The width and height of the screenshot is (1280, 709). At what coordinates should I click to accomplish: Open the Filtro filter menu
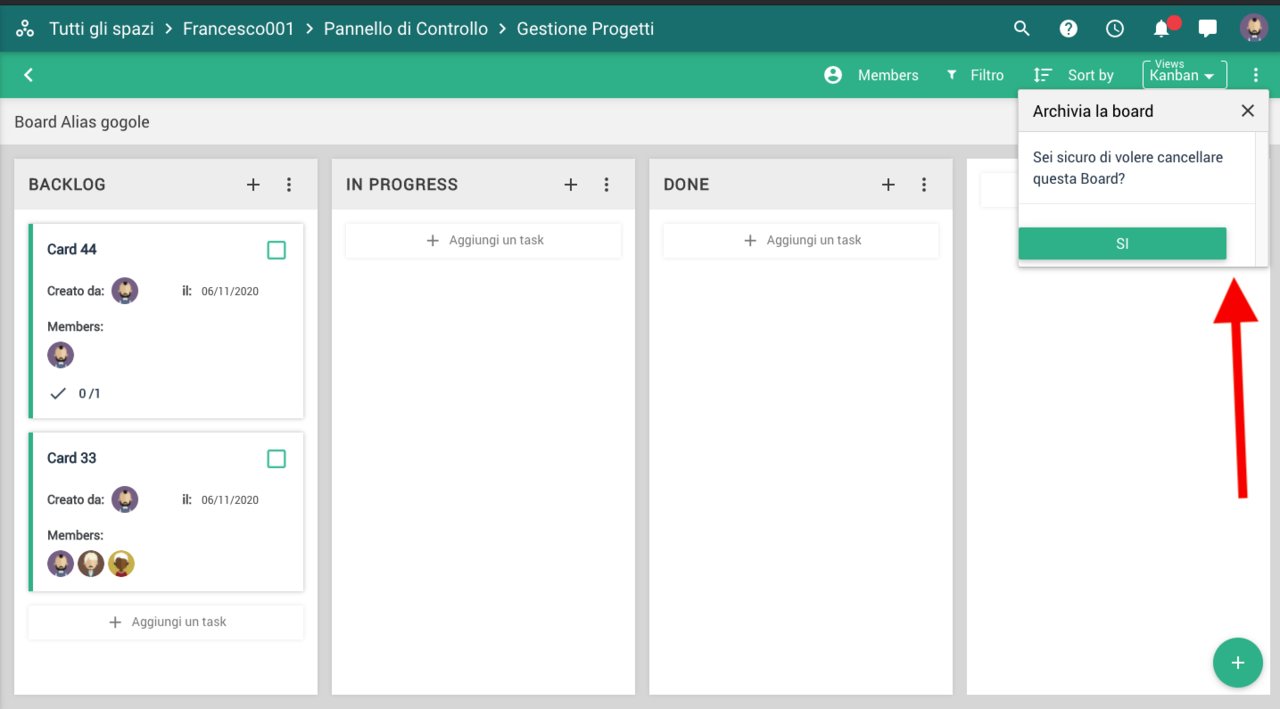(975, 75)
